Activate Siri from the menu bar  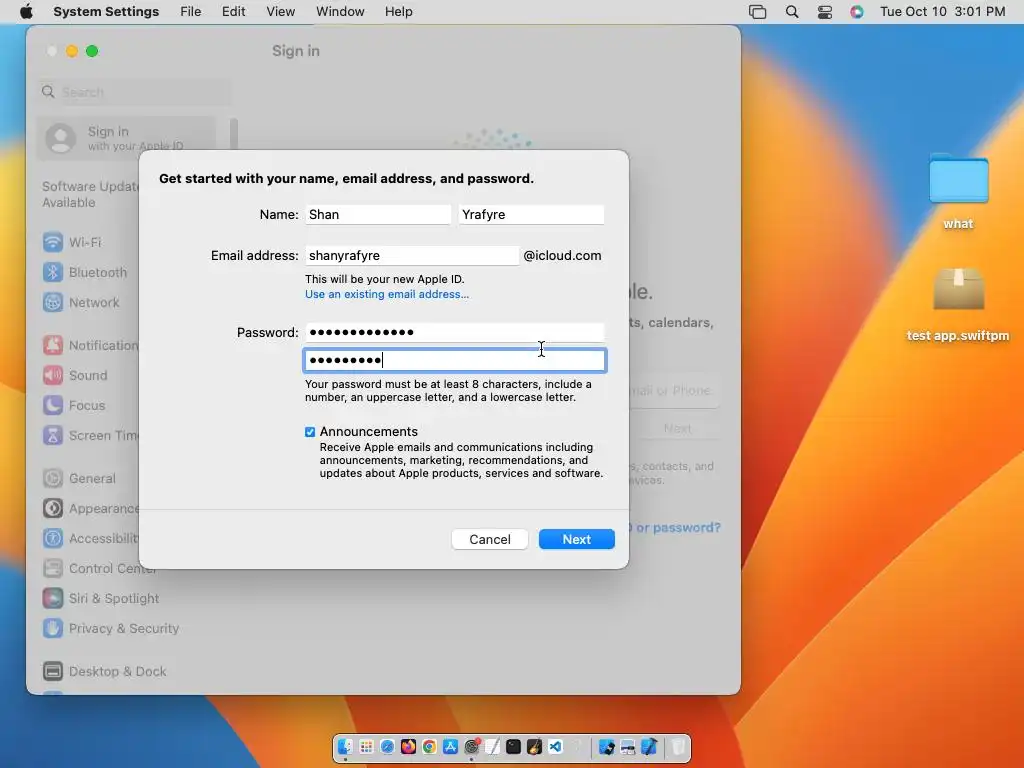[857, 12]
